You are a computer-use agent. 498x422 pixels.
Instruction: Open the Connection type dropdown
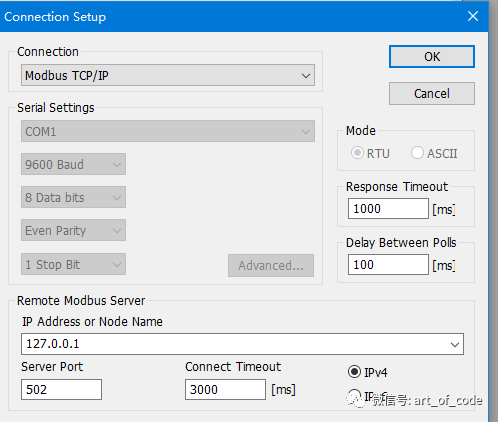168,75
